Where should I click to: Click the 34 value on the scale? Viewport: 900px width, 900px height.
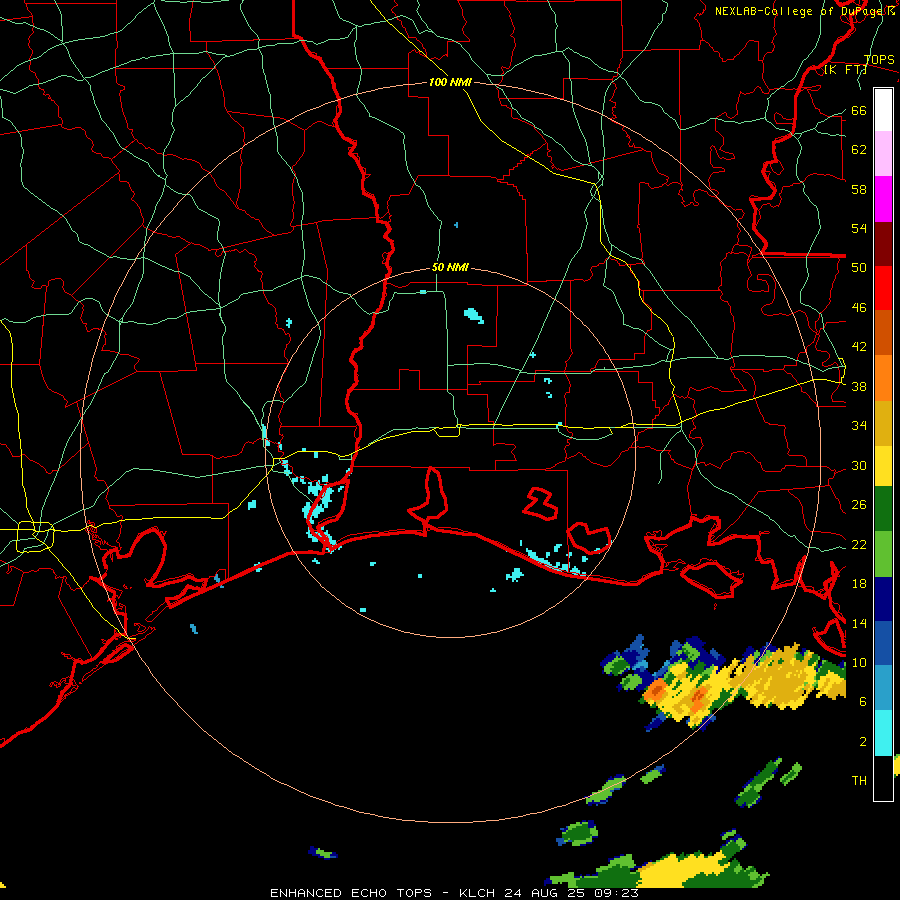point(859,425)
